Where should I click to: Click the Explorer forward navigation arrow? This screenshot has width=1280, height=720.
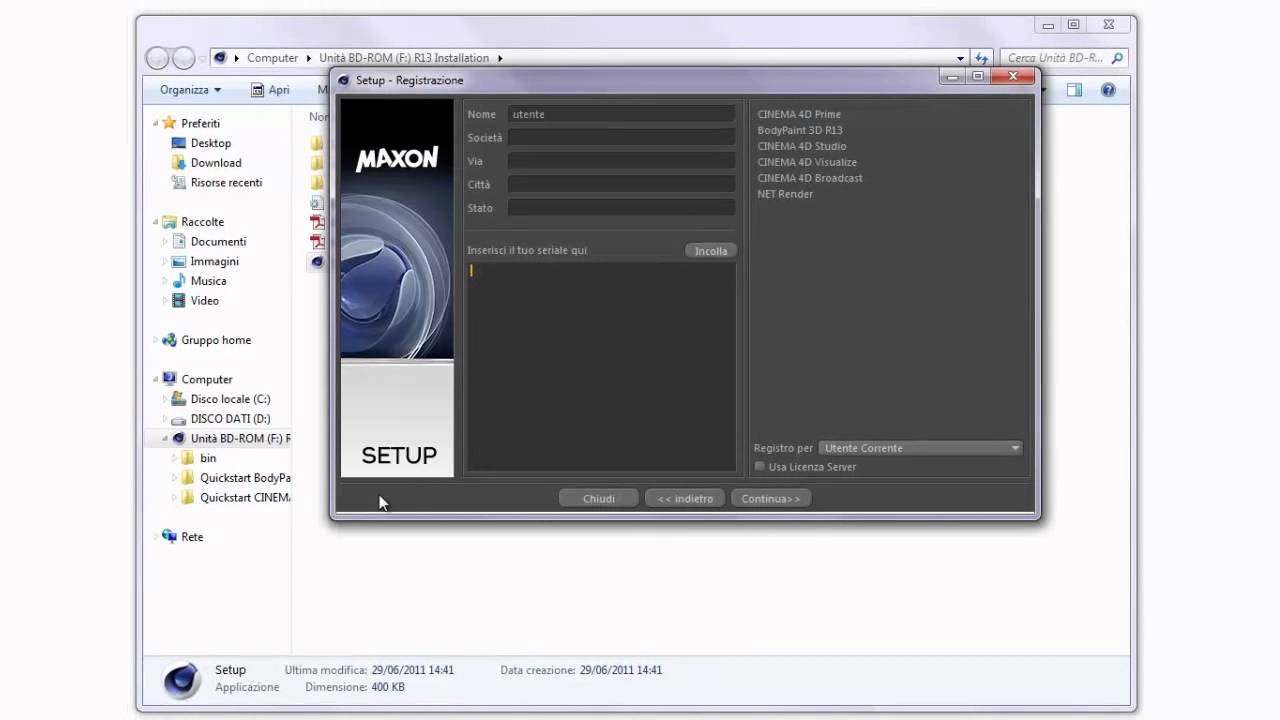(x=183, y=58)
